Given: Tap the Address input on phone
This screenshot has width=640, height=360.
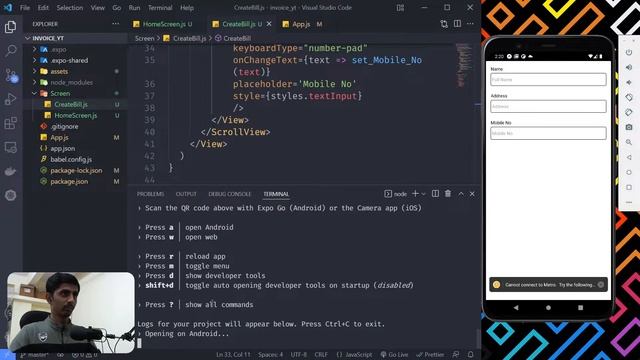Looking at the screenshot, I should [548, 107].
